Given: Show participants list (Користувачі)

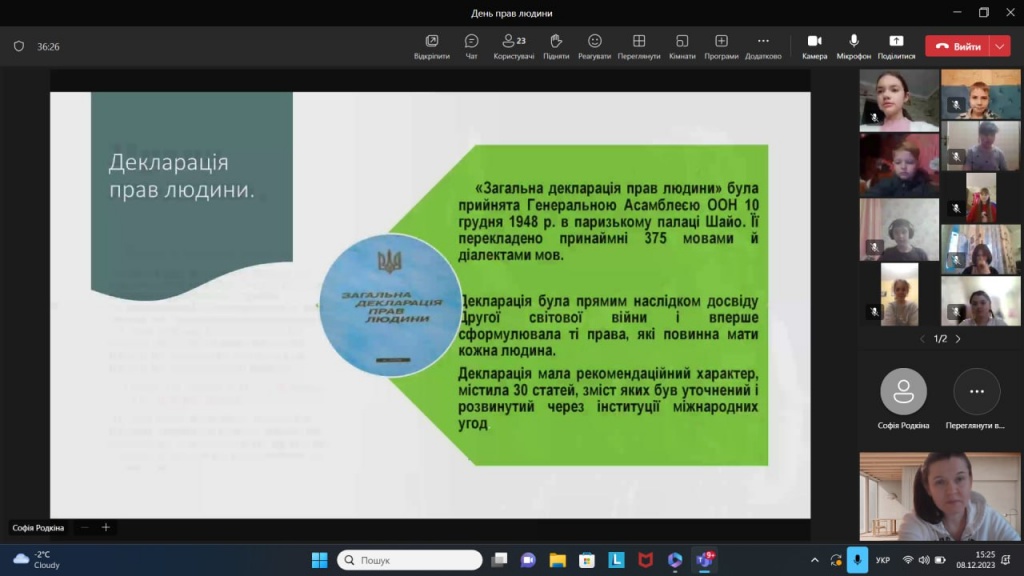Looking at the screenshot, I should pyautogui.click(x=514, y=46).
